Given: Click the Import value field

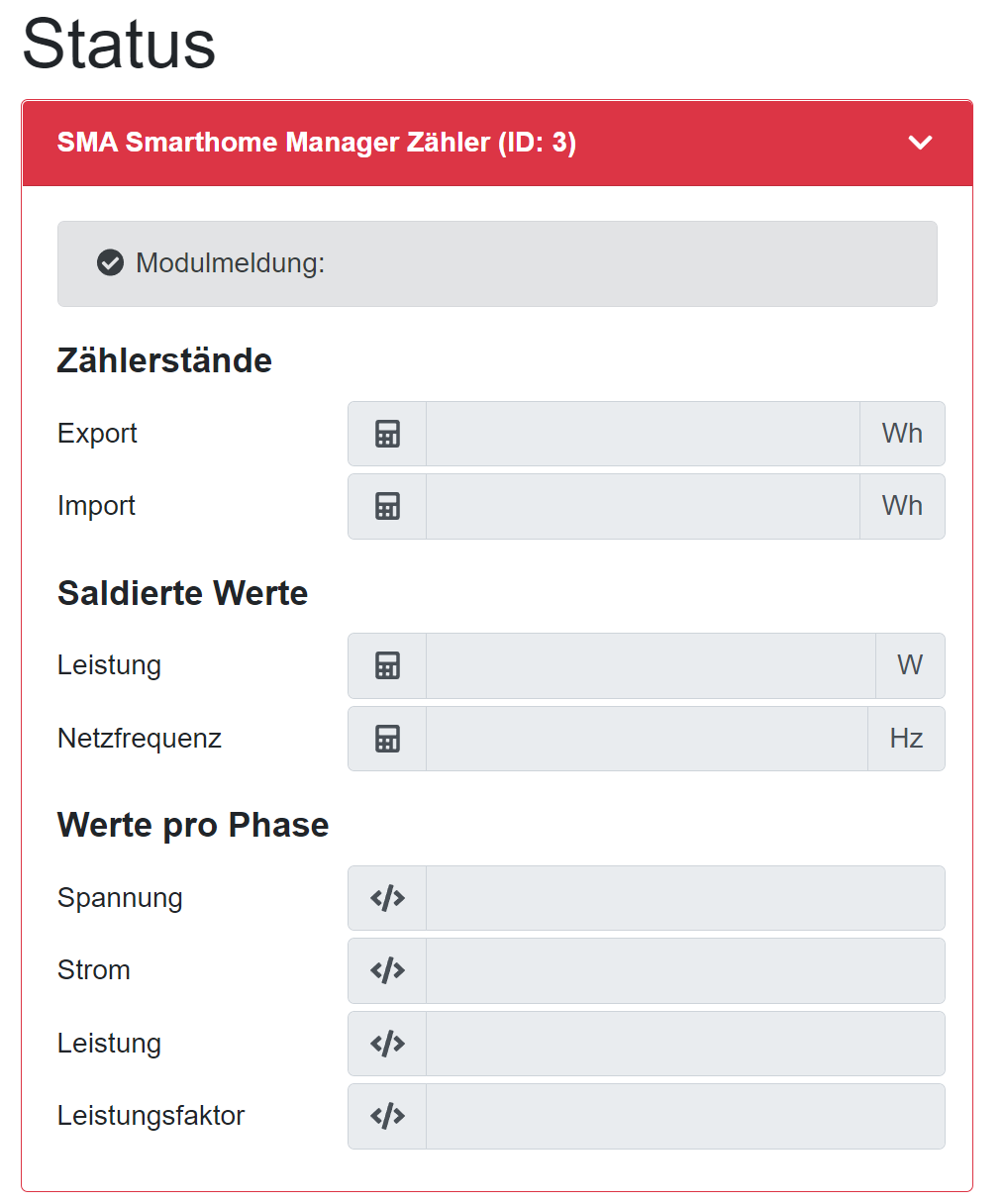Looking at the screenshot, I should (642, 506).
